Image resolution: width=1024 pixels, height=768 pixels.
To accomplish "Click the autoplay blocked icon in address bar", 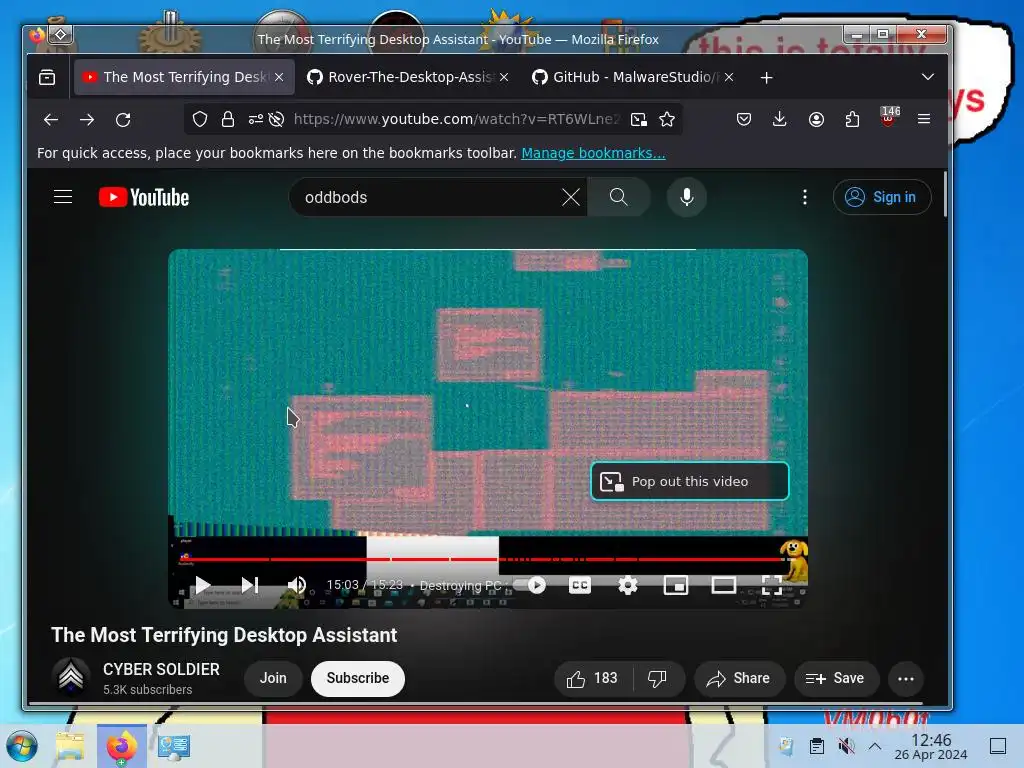I will point(276,119).
